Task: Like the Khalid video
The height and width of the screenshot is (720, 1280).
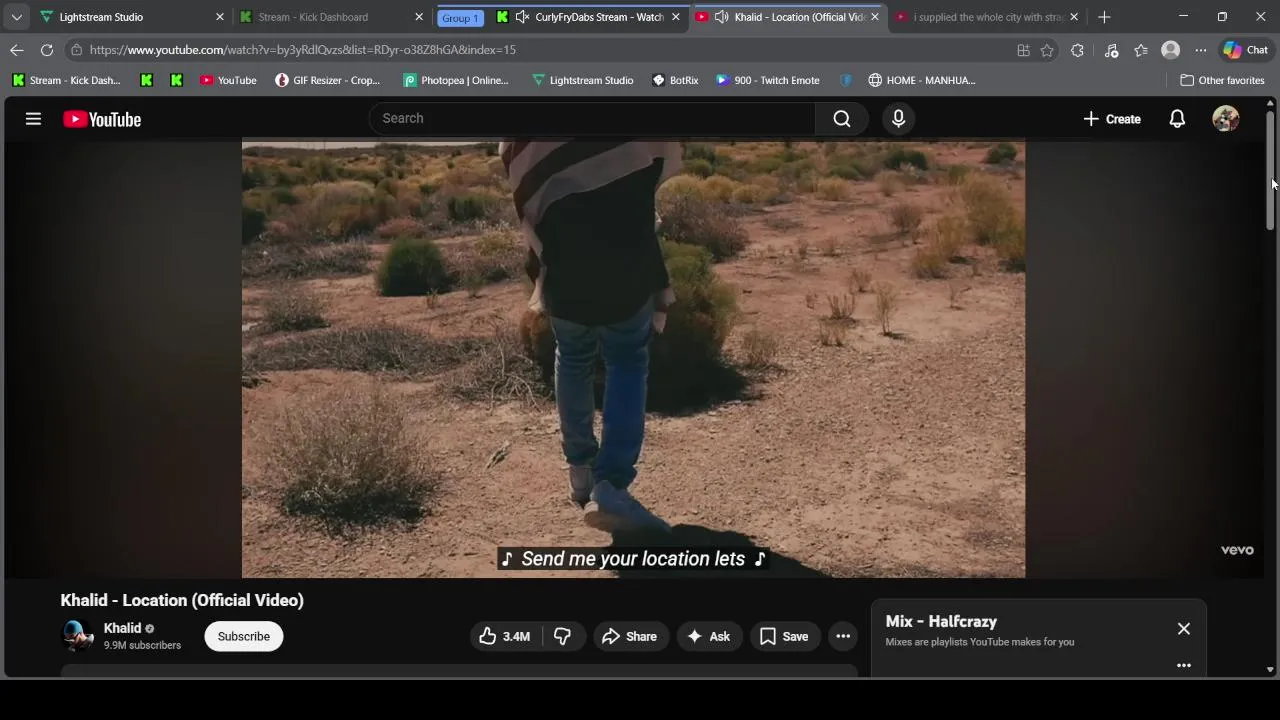Action: point(505,636)
